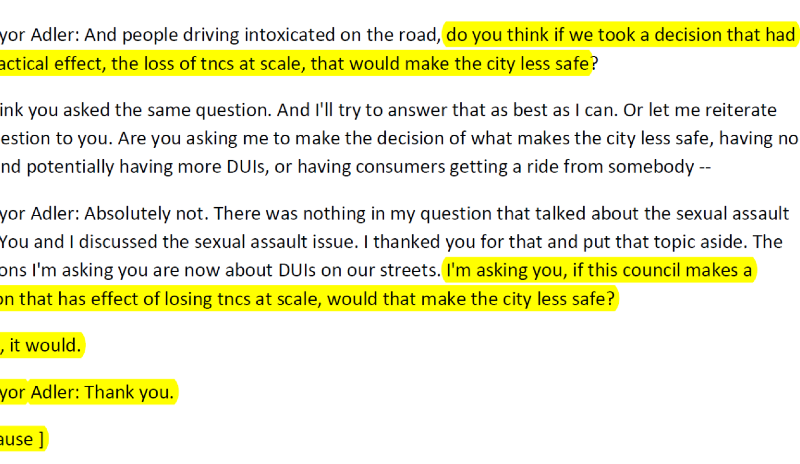Click the phrase "DUIs on our streets"
This screenshot has height=464, width=800.
pos(359,270)
